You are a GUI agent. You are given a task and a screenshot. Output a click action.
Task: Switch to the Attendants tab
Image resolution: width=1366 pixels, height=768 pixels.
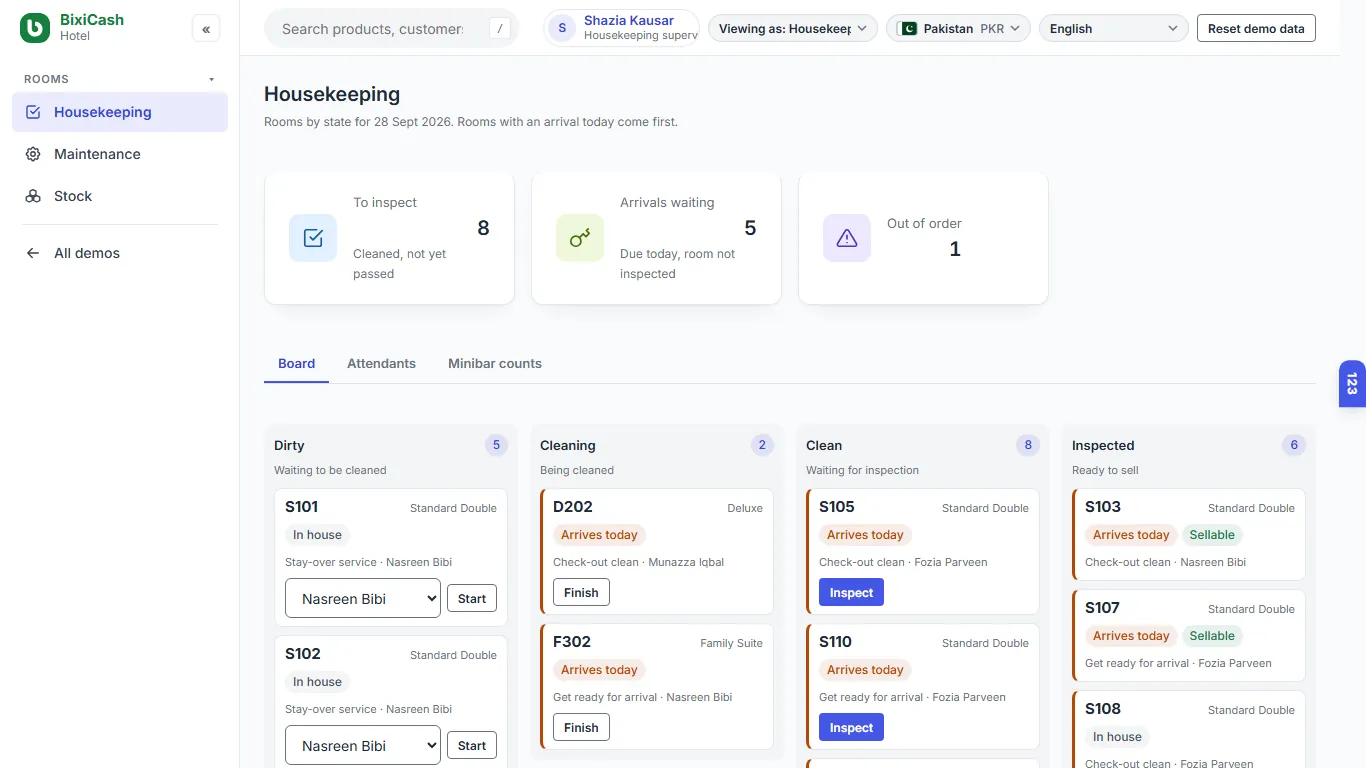point(381,364)
